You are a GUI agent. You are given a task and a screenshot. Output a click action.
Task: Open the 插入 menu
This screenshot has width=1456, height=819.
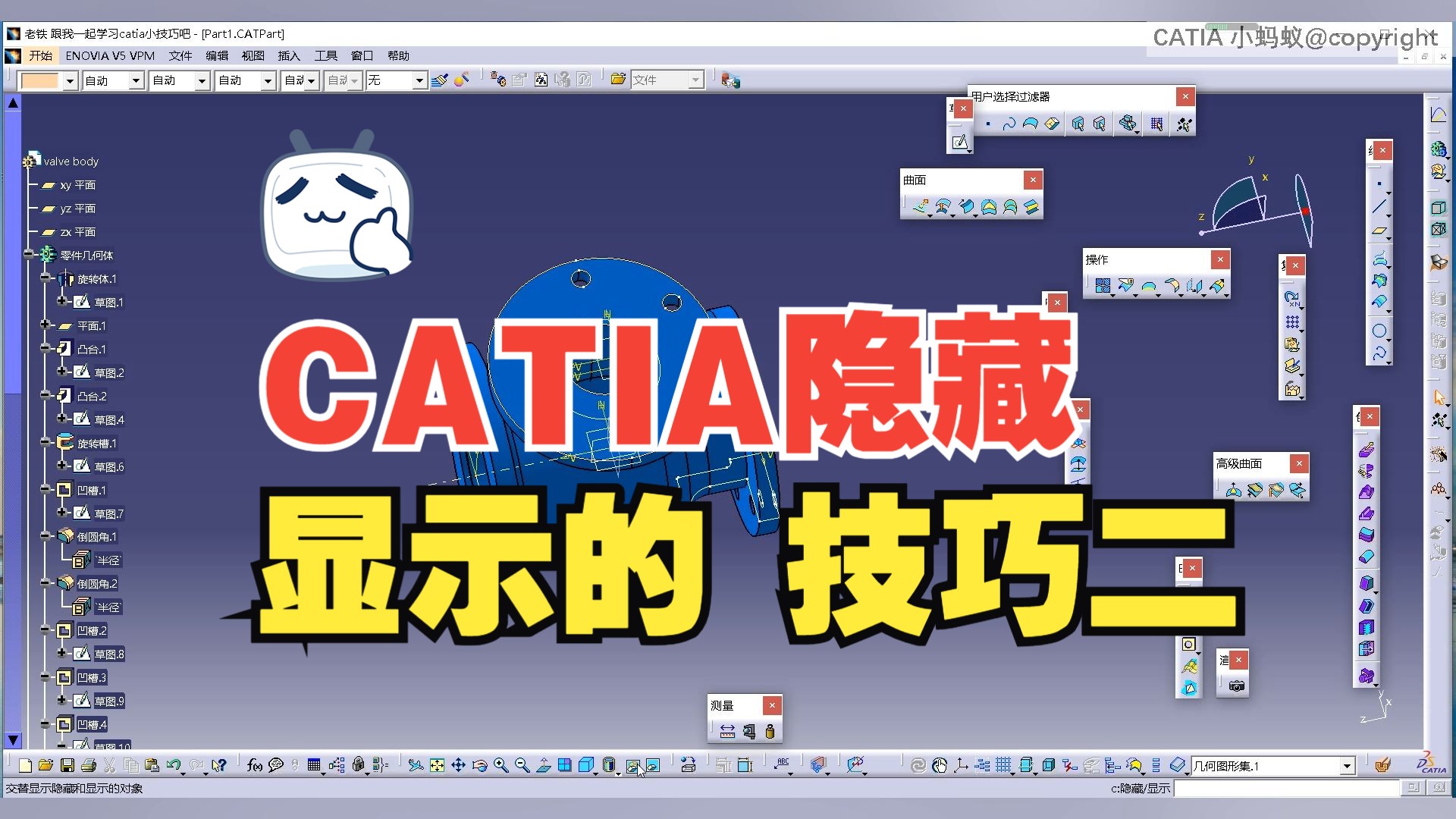289,55
